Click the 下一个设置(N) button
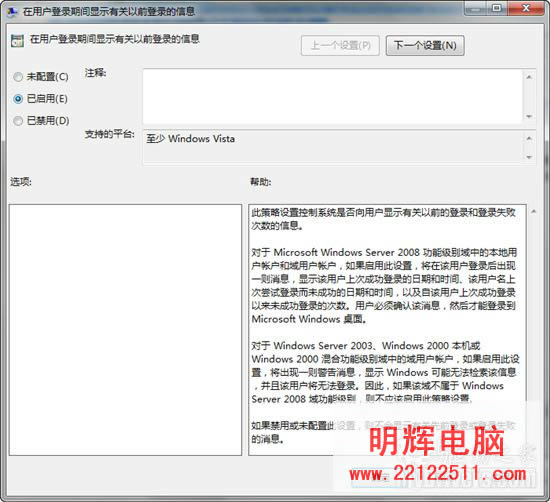This screenshot has height=502, width=550. (x=425, y=46)
